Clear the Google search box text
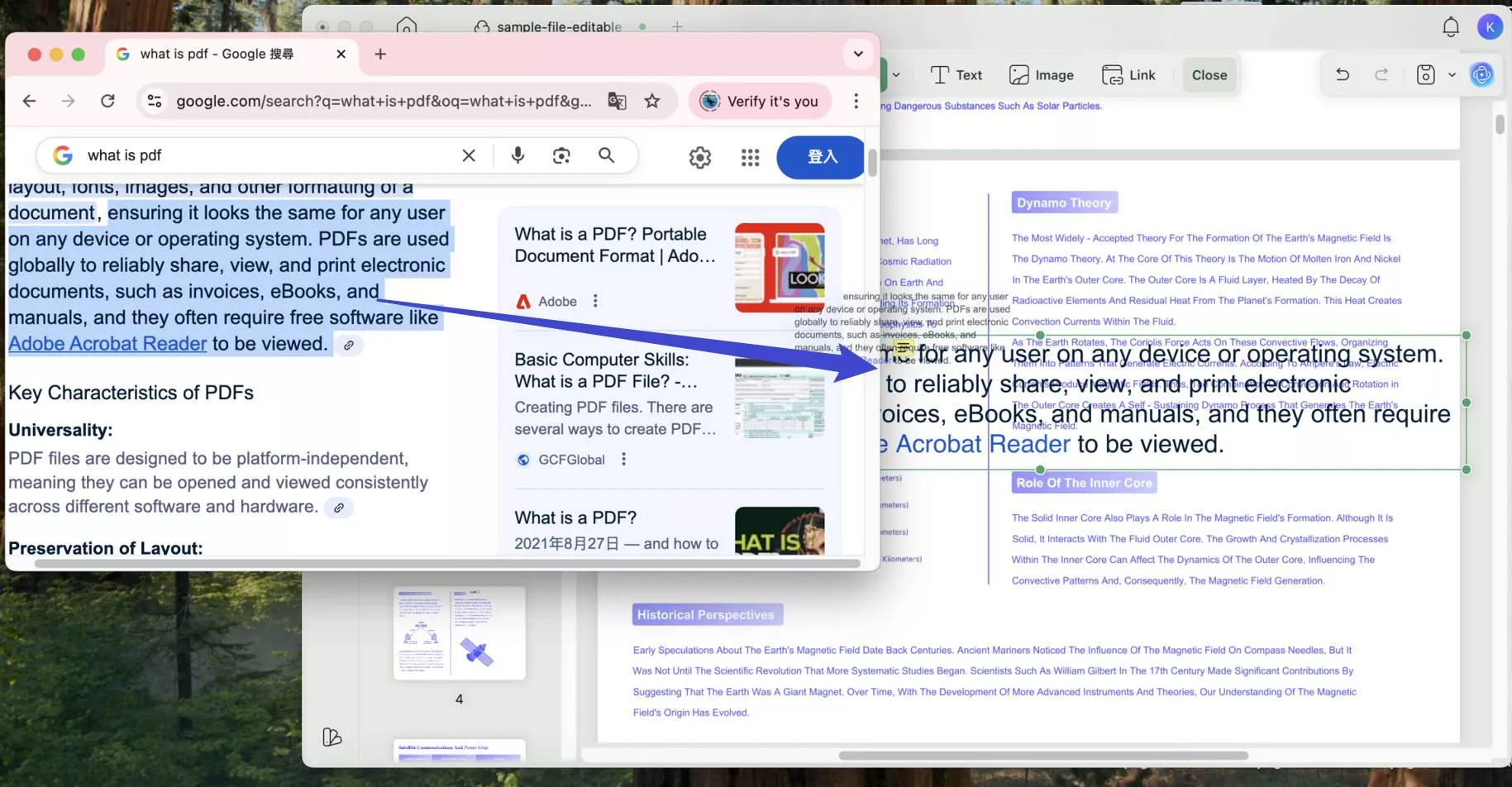The image size is (1512, 787). point(469,155)
